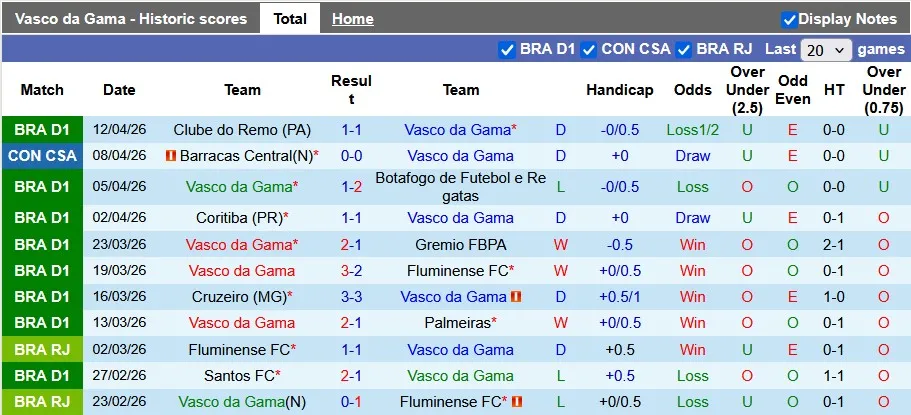Click the 3-3 result for Cruzeiro match
911x415 pixels.
click(x=351, y=297)
